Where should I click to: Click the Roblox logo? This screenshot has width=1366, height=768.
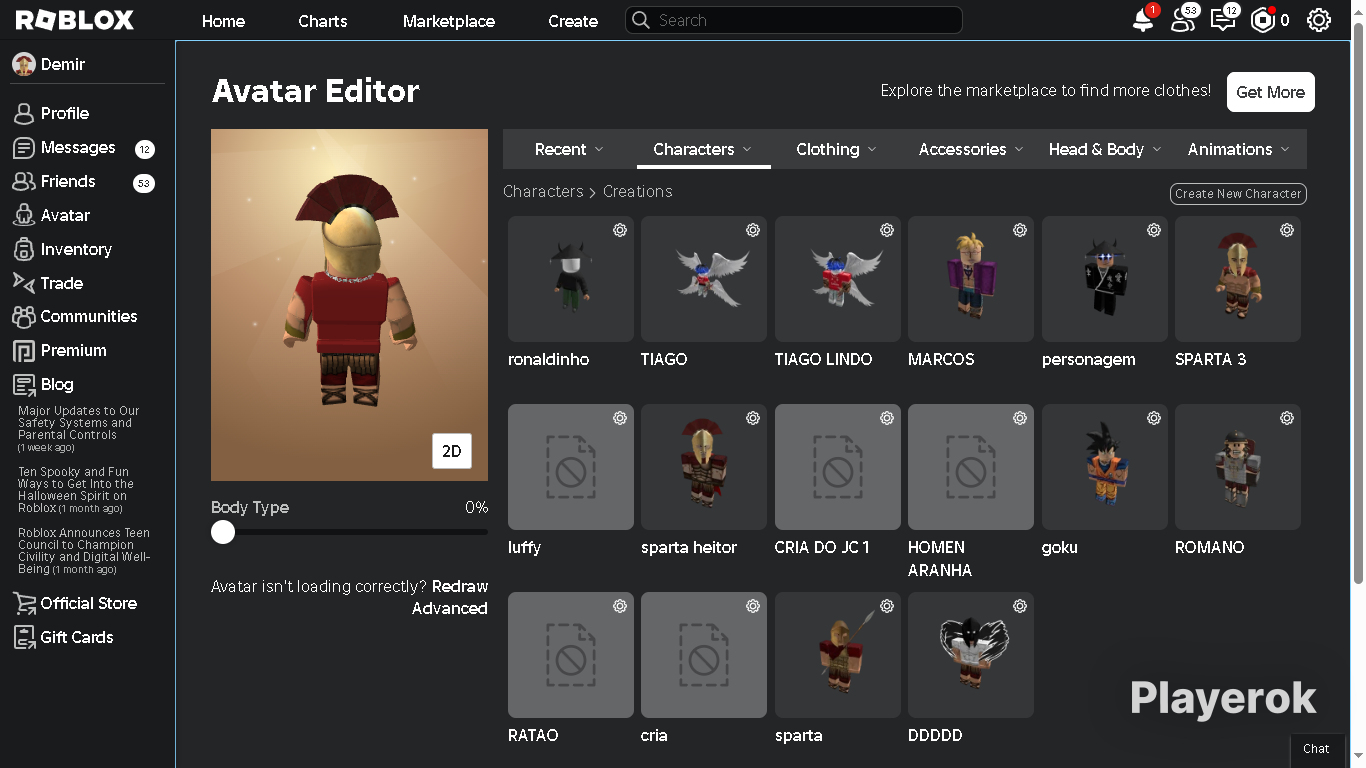click(x=75, y=20)
